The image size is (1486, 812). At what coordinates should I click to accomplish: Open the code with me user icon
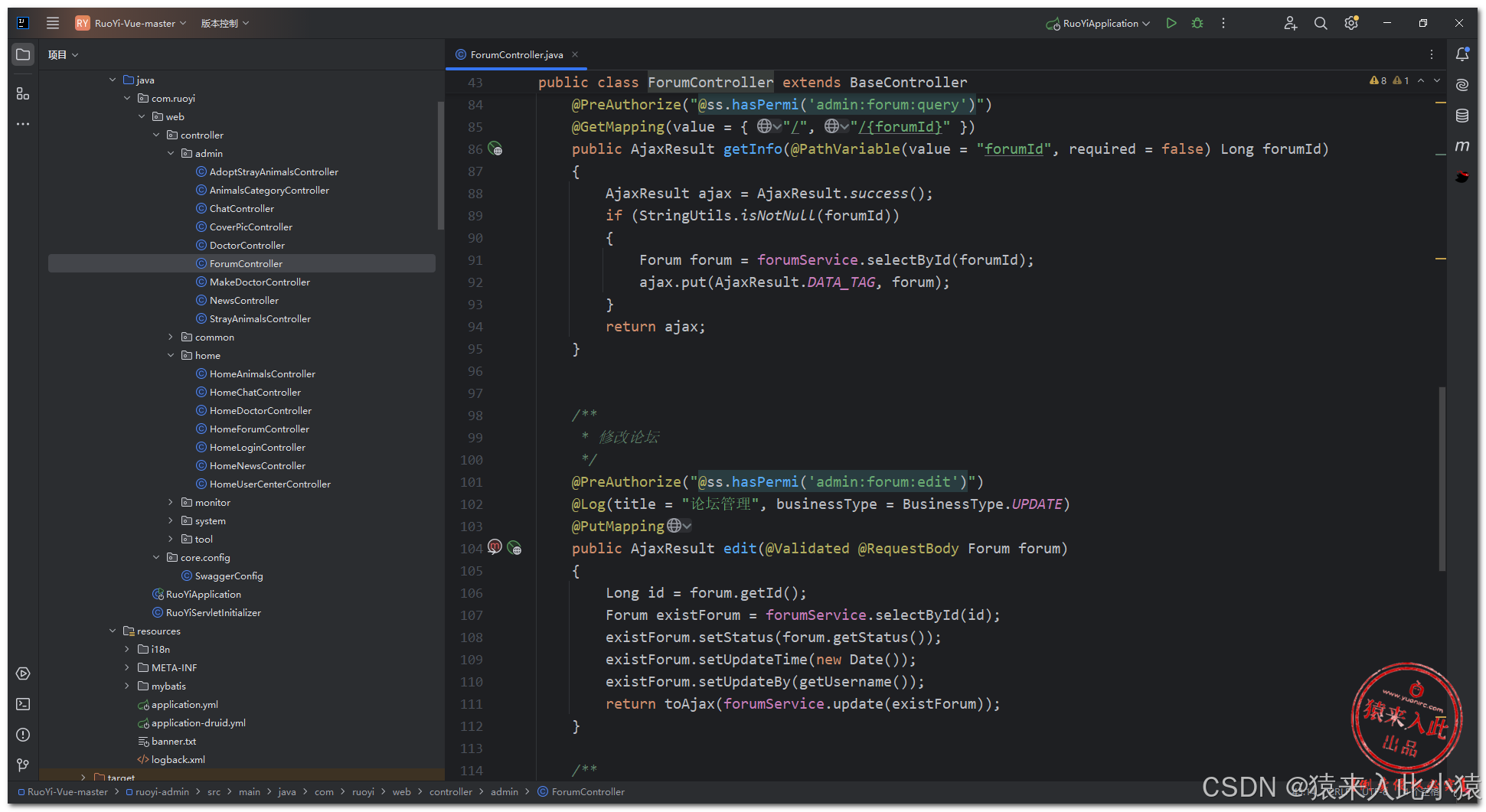coord(1290,23)
